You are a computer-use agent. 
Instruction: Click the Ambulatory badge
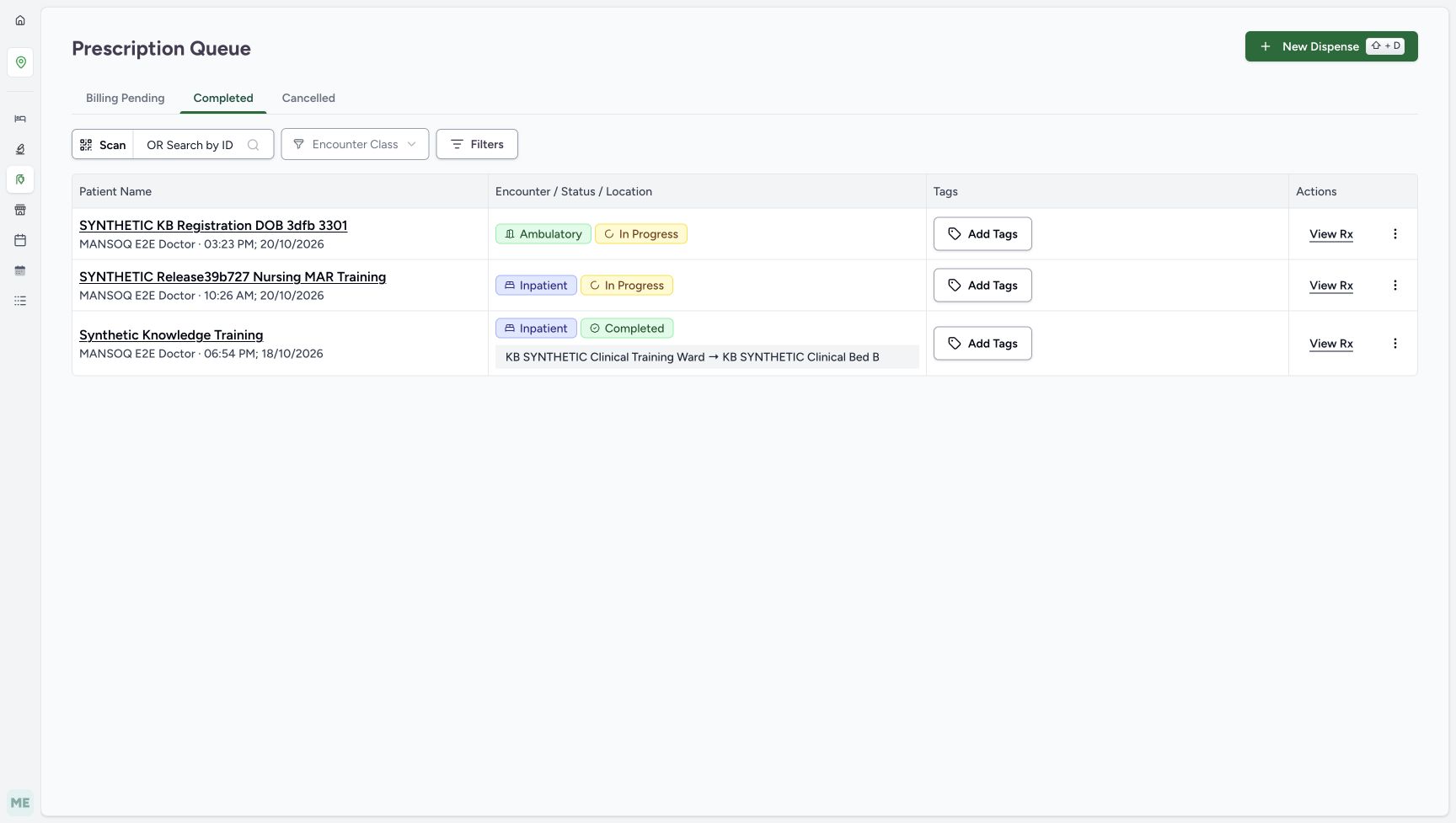543,234
